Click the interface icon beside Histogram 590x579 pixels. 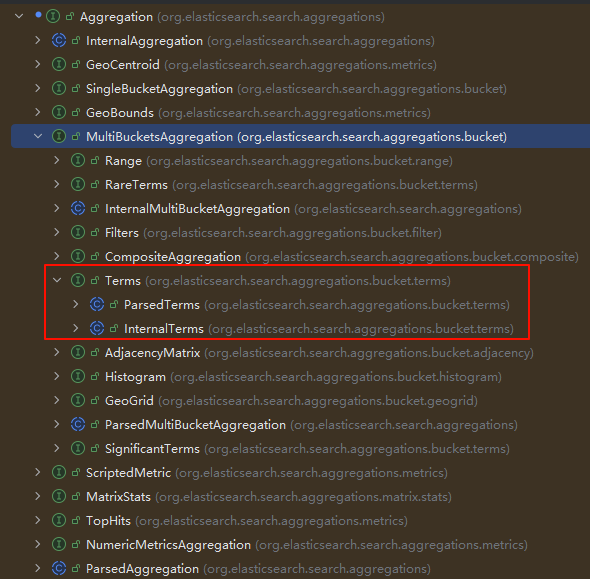[78, 376]
